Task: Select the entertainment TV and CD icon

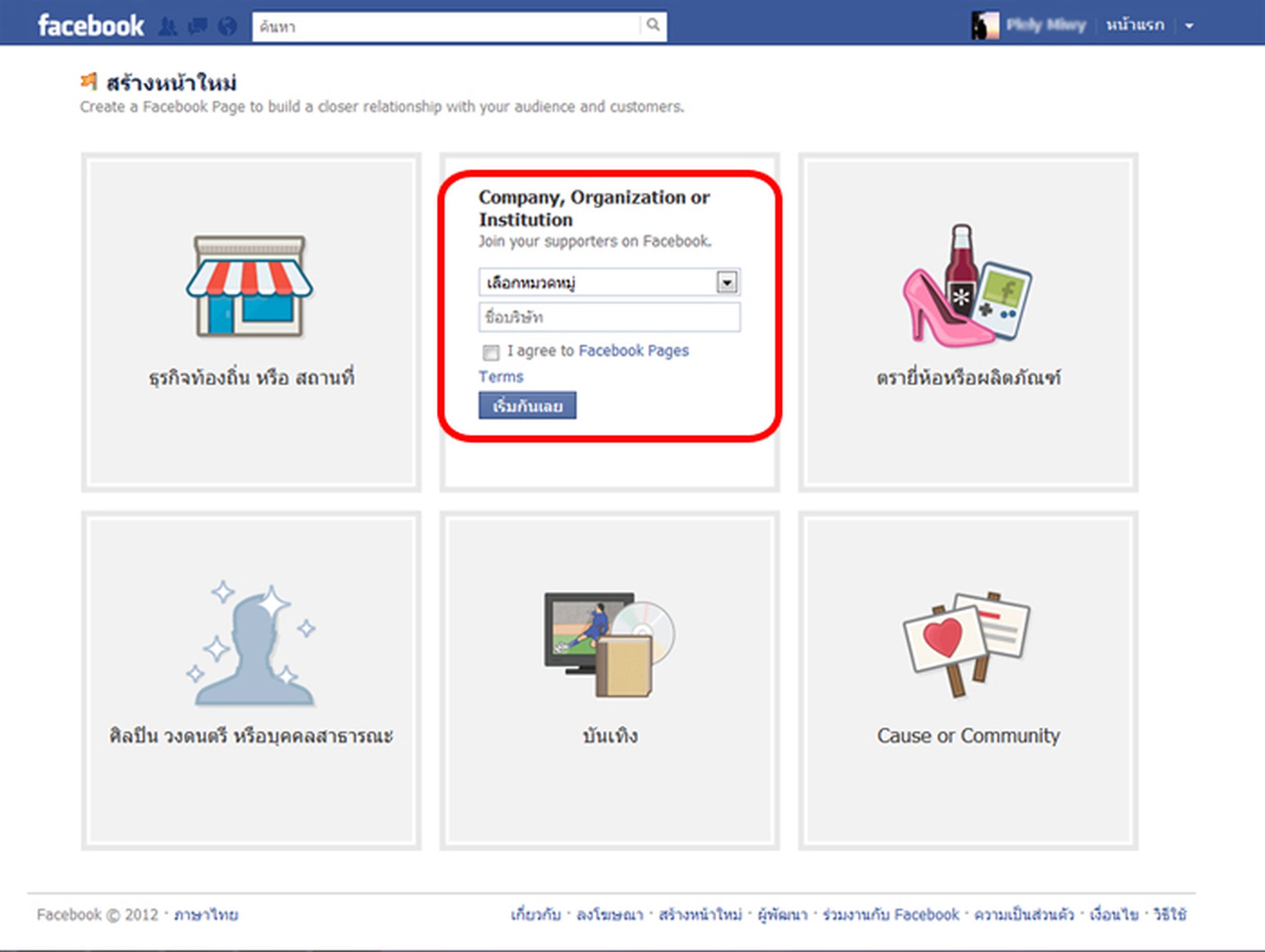Action: coord(610,644)
